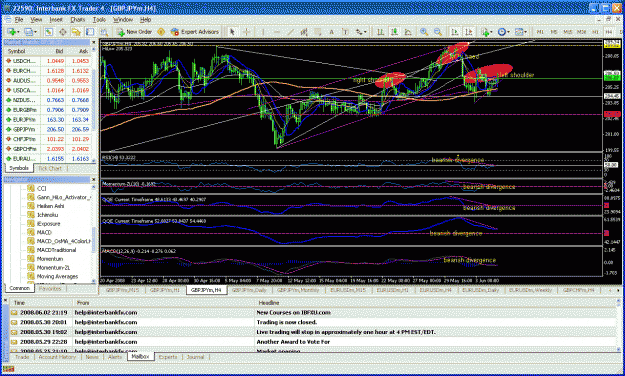
Task: Select the text label 'T' tool
Action: tap(345, 32)
